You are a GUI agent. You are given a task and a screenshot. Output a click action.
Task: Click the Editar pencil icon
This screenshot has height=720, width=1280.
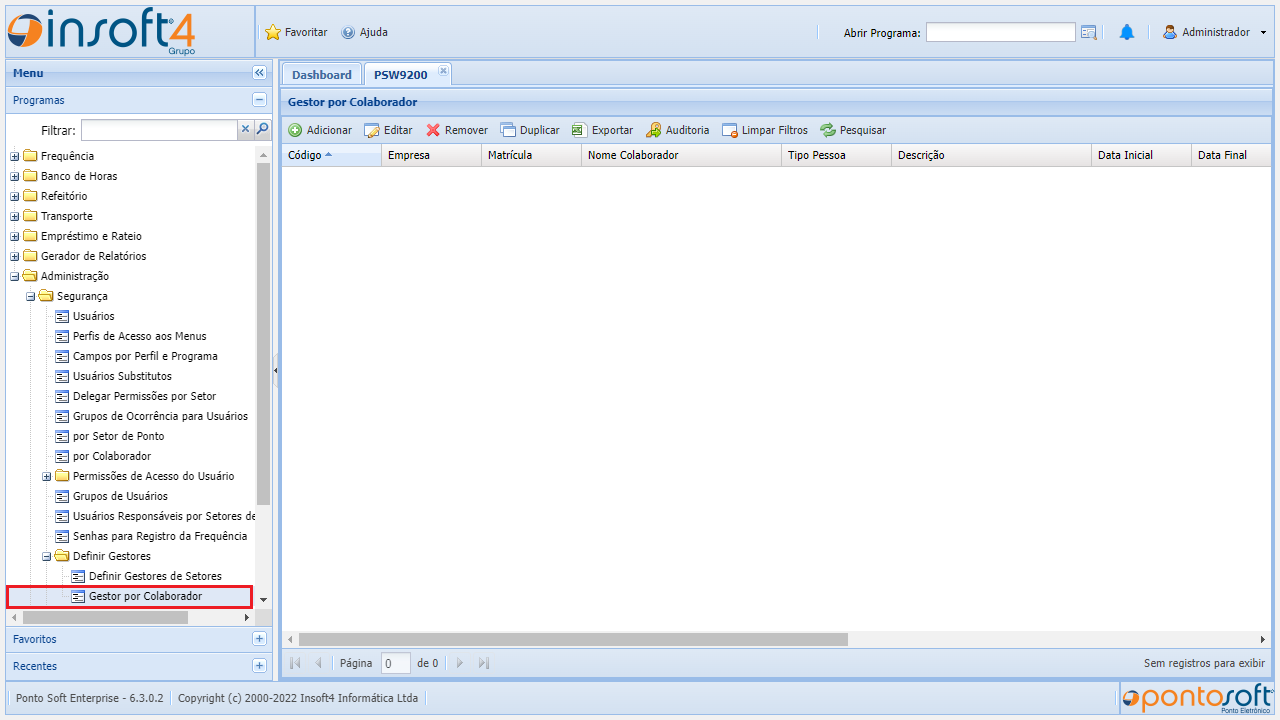click(x=372, y=130)
